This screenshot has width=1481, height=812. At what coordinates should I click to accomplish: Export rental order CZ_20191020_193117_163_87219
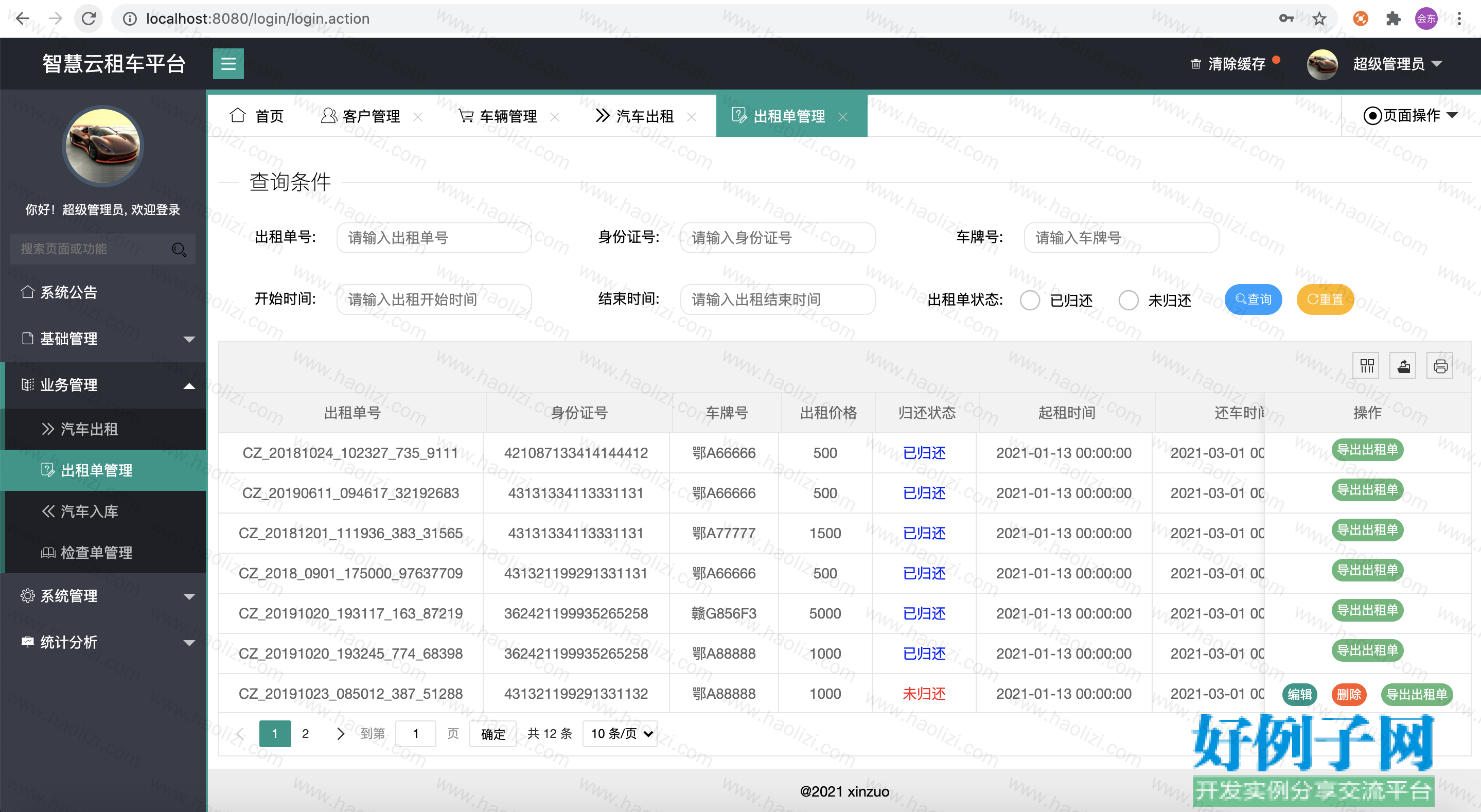[1367, 610]
